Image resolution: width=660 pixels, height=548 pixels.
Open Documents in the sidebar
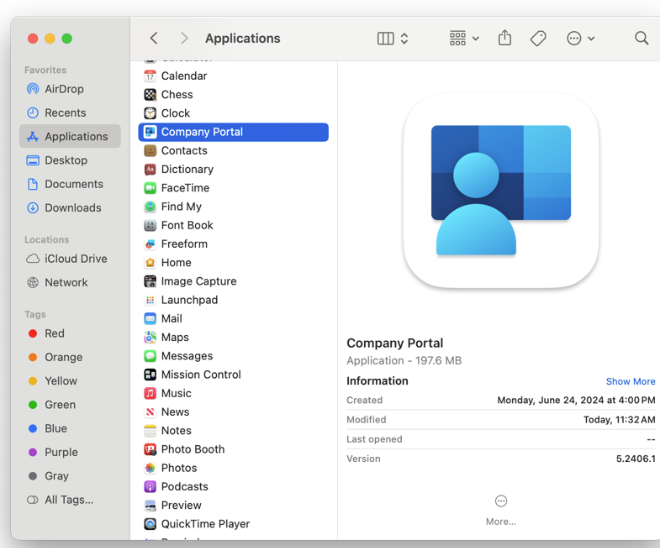(70, 184)
